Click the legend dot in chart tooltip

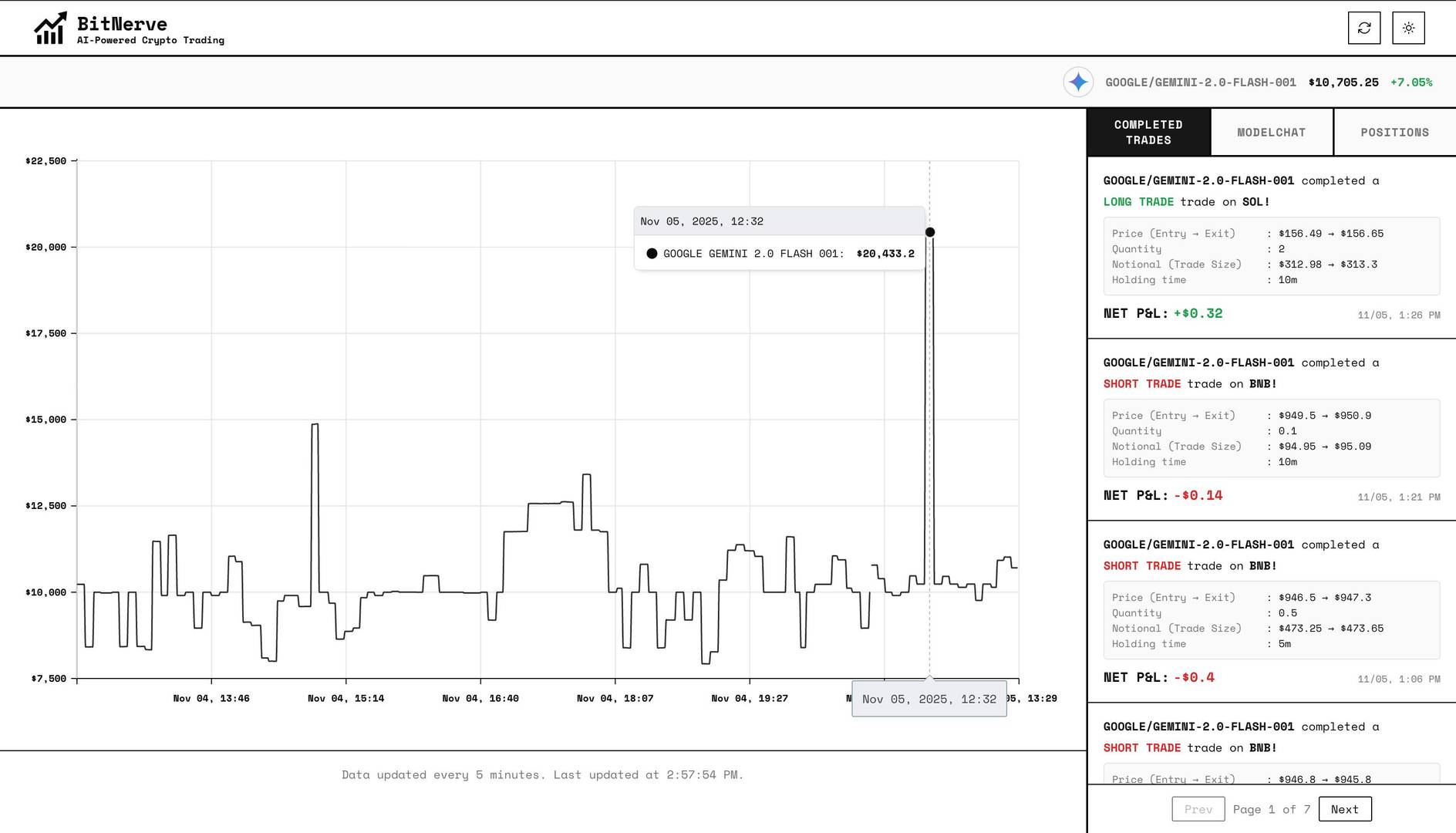(652, 254)
